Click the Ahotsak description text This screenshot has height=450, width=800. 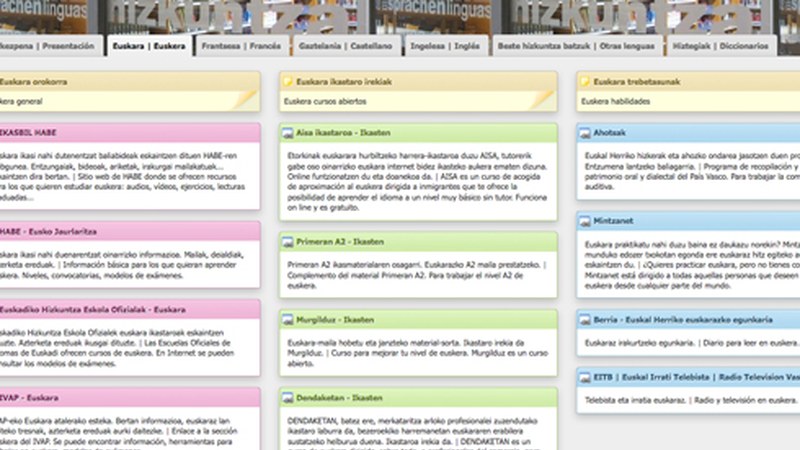coord(692,171)
